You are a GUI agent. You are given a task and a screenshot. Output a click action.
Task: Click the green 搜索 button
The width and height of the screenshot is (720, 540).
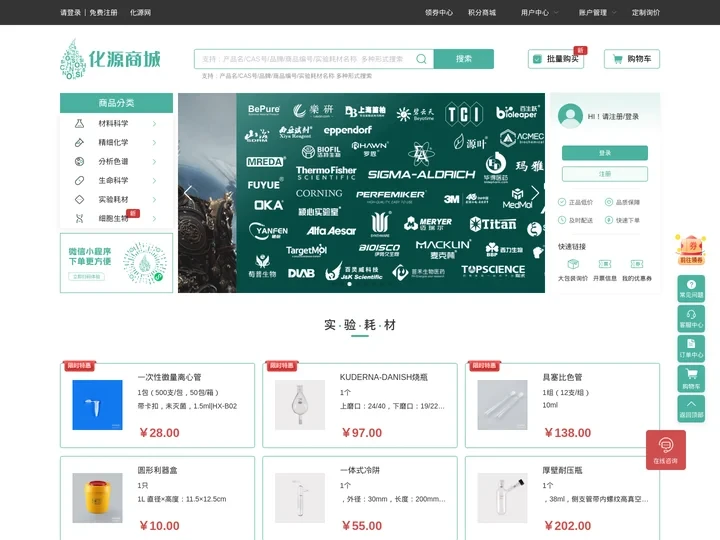tap(464, 59)
